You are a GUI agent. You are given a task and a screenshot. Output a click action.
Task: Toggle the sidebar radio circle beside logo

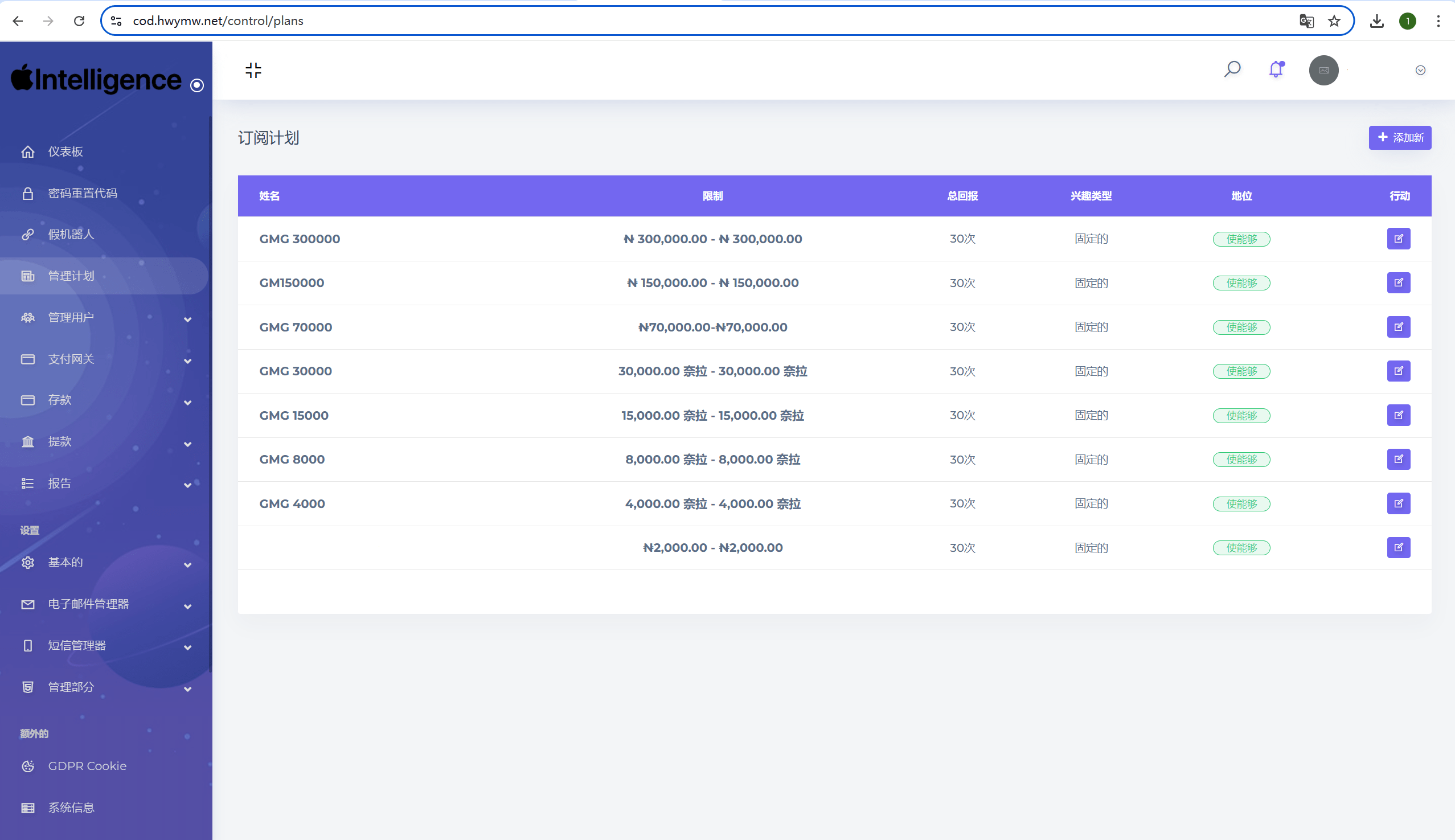(196, 85)
